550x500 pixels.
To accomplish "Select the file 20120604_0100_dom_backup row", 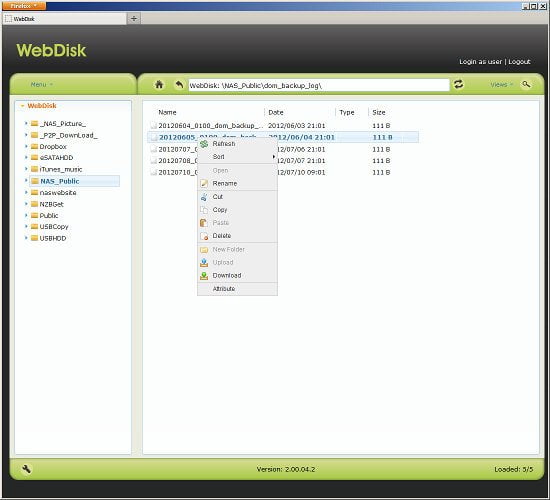I will [x=283, y=125].
